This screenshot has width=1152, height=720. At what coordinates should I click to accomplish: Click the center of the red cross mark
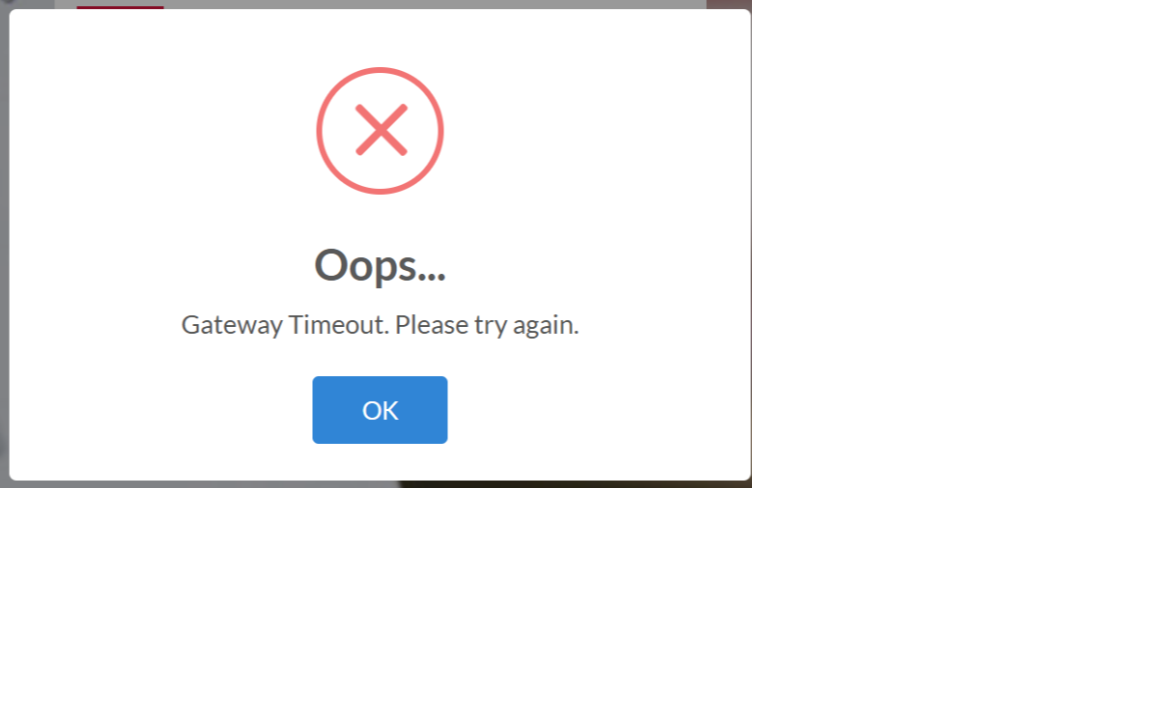381,130
